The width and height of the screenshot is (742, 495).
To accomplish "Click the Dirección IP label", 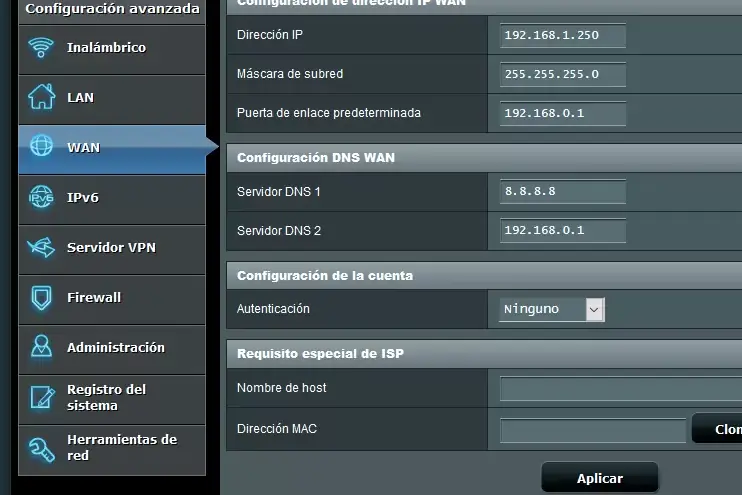I will [270, 35].
